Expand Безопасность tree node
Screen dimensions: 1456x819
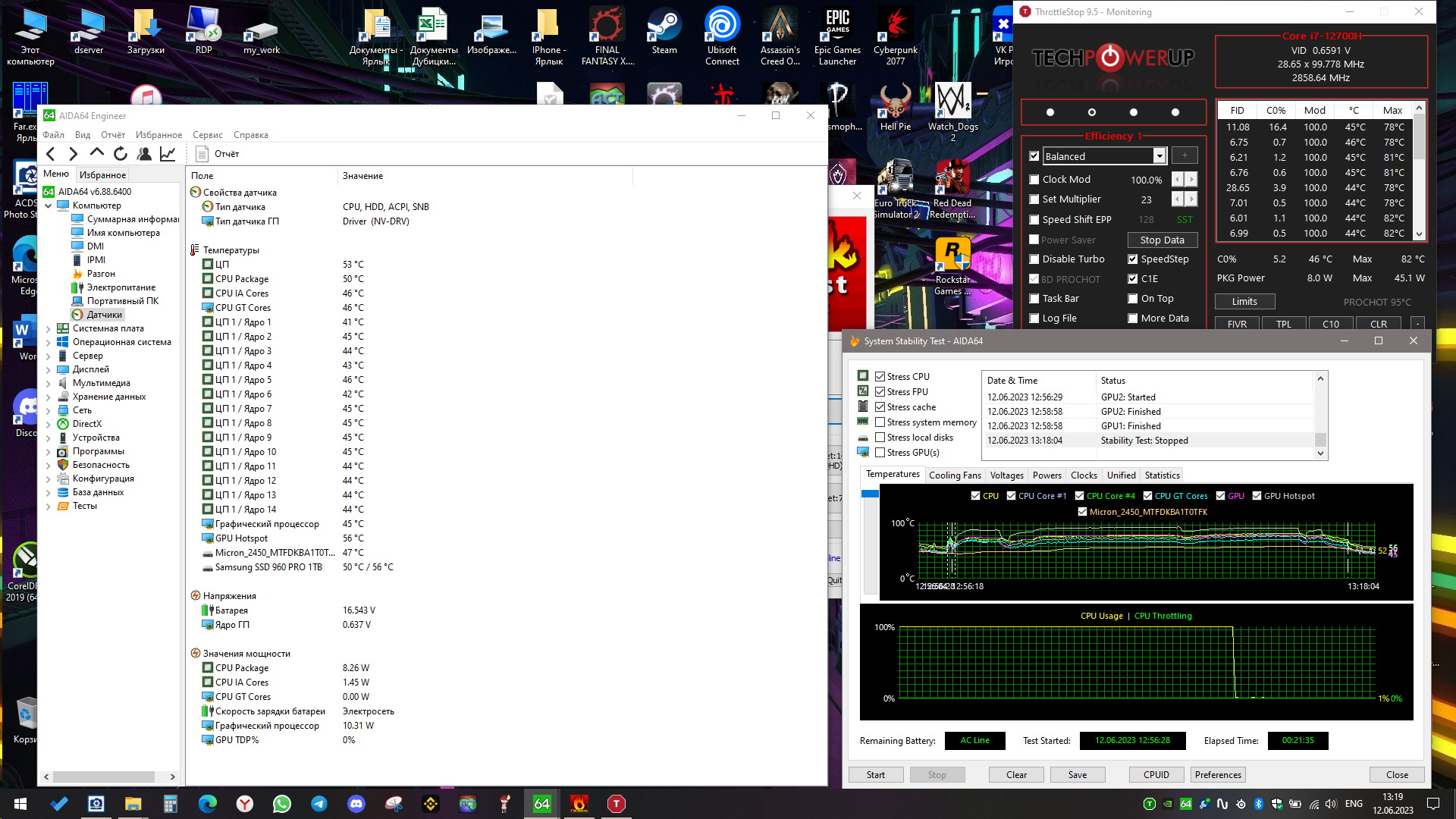[x=49, y=465]
